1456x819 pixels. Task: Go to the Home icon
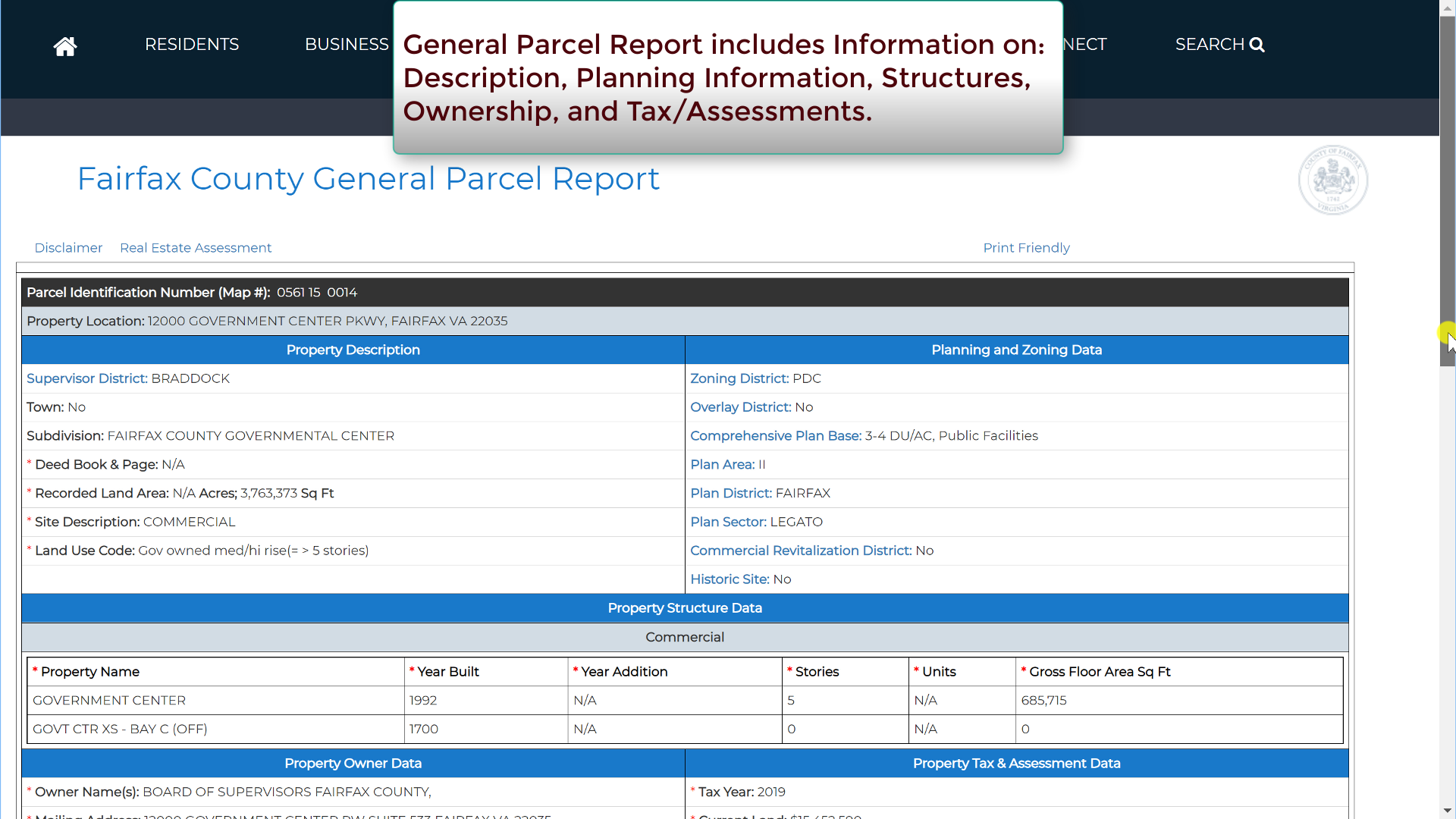(x=65, y=46)
